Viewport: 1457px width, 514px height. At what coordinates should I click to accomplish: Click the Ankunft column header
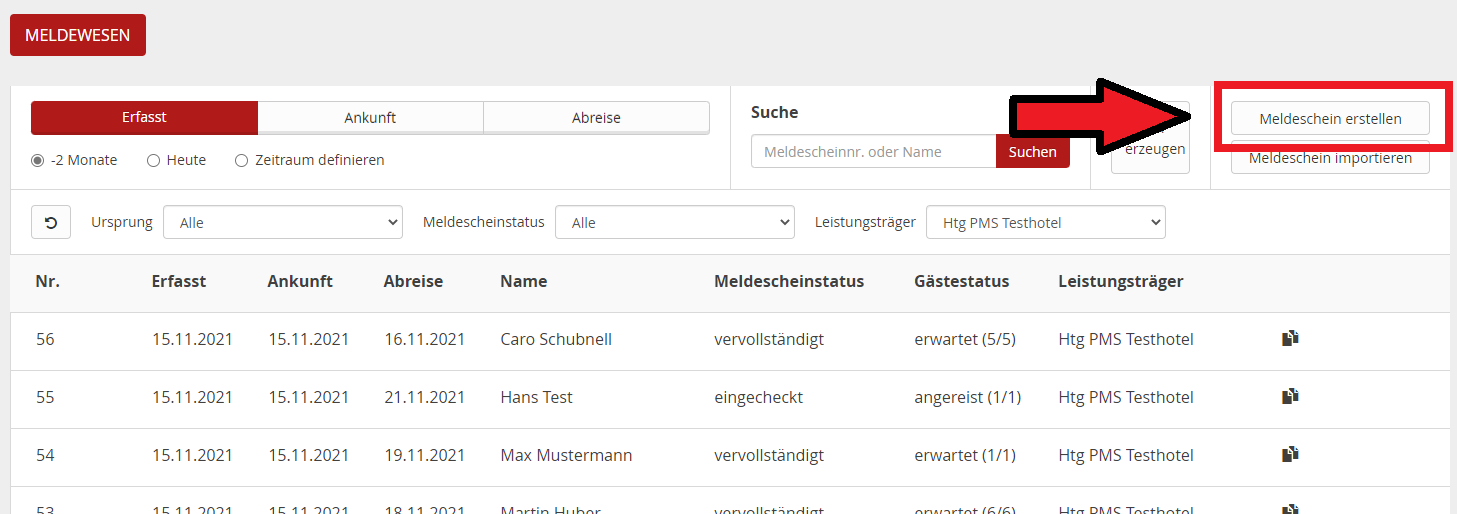(300, 281)
